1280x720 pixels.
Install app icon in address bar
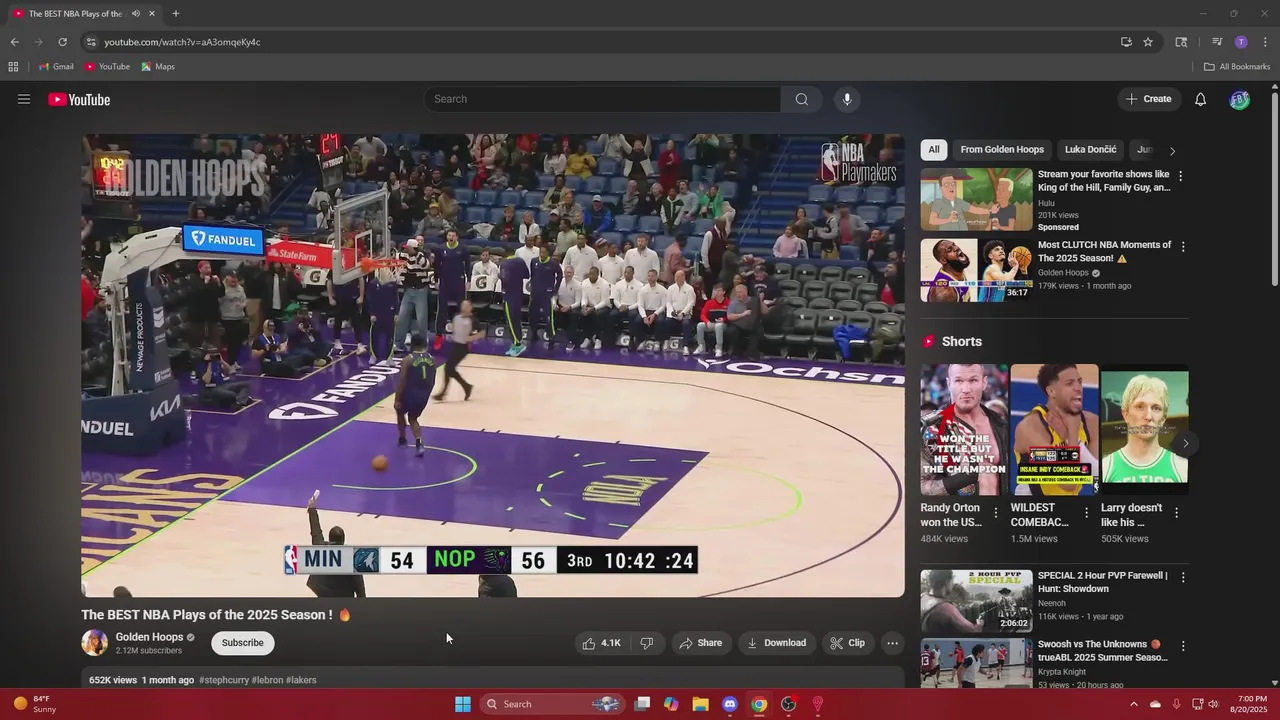(x=1126, y=42)
